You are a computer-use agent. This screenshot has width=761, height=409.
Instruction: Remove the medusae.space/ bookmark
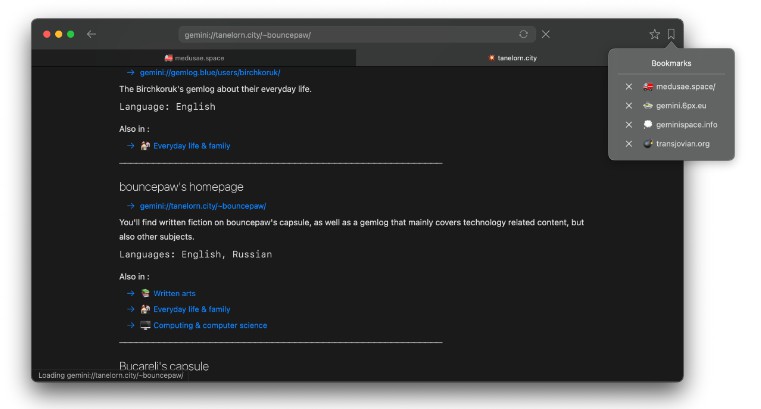click(x=629, y=87)
